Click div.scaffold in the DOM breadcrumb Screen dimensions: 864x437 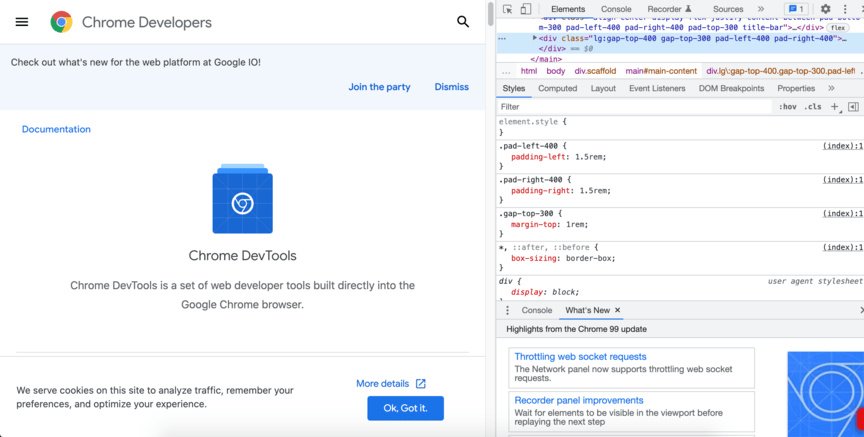(595, 71)
